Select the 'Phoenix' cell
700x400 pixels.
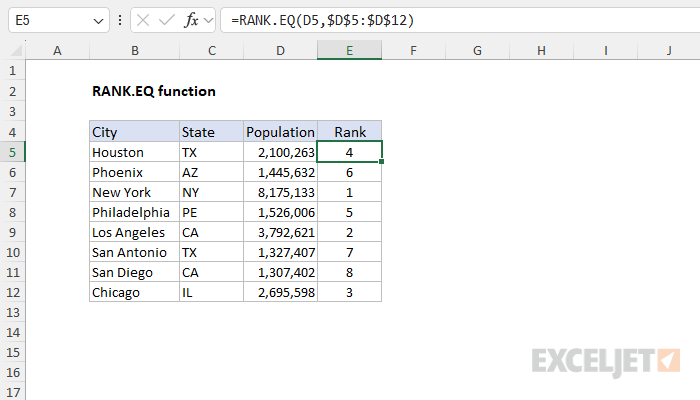coord(134,172)
